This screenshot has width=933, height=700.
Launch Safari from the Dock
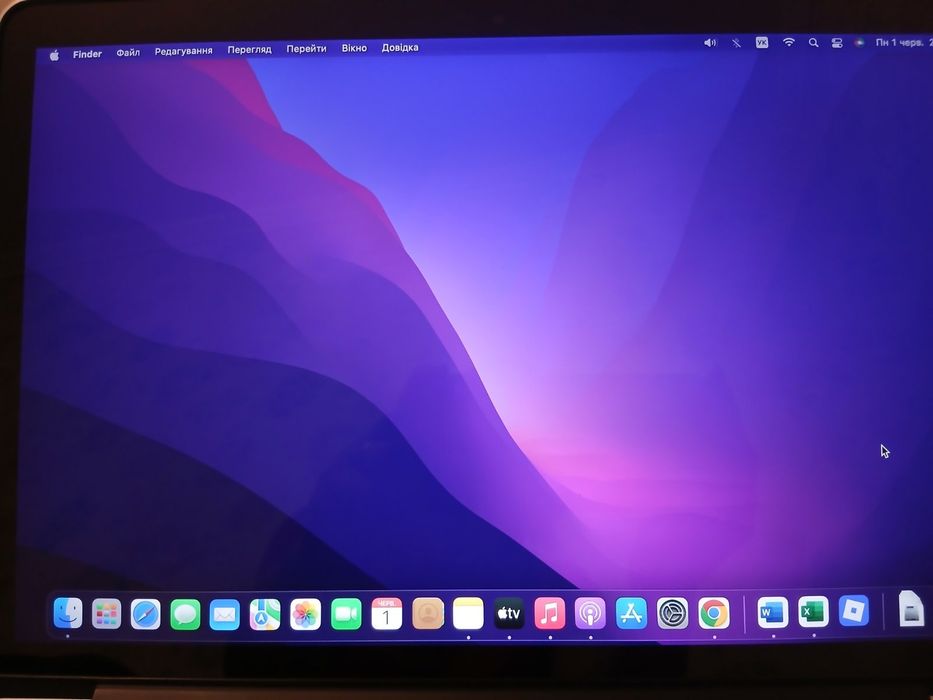146,614
